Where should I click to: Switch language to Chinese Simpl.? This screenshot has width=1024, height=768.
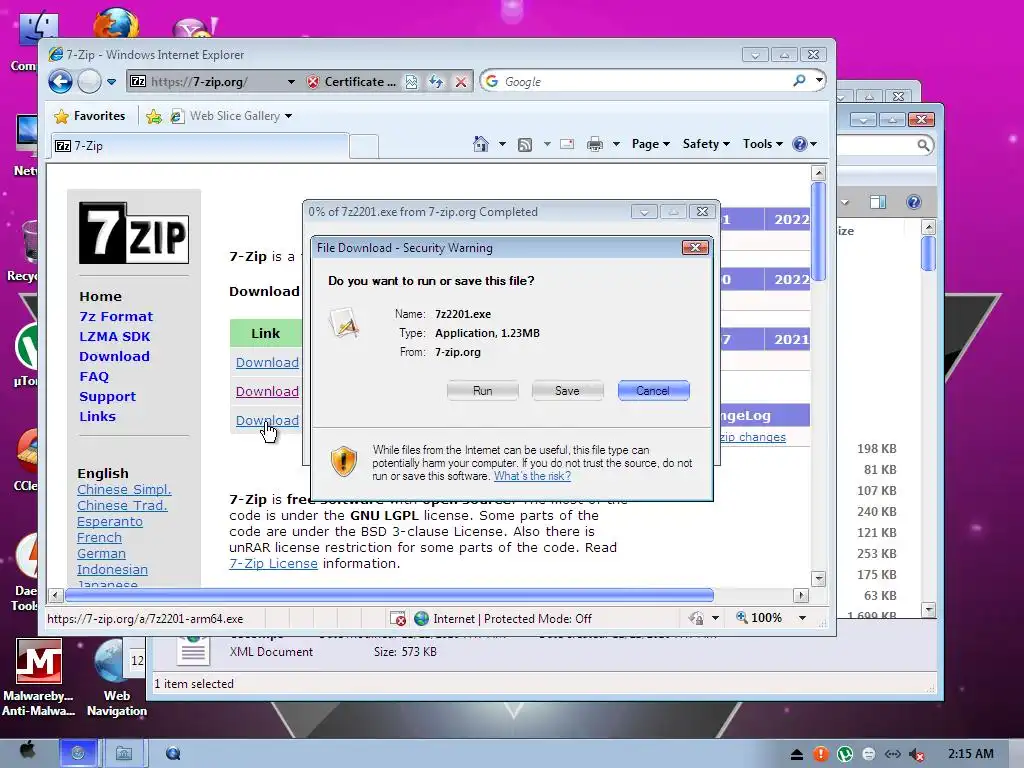[124, 490]
